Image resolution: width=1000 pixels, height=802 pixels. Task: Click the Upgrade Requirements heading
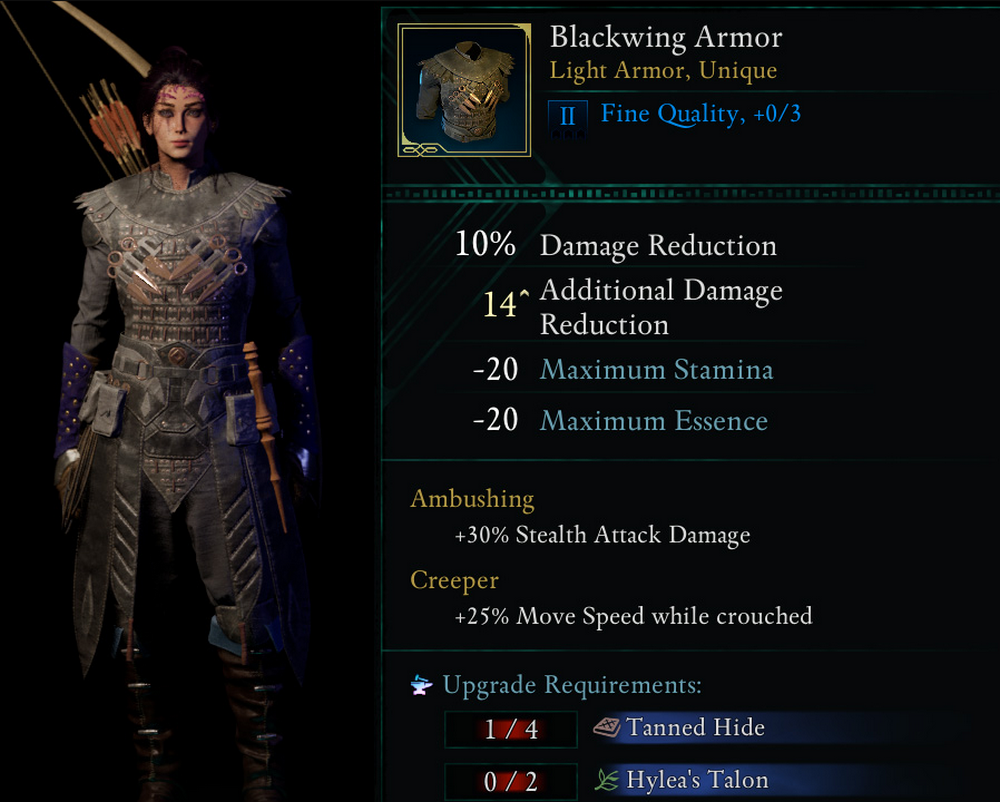coord(572,685)
